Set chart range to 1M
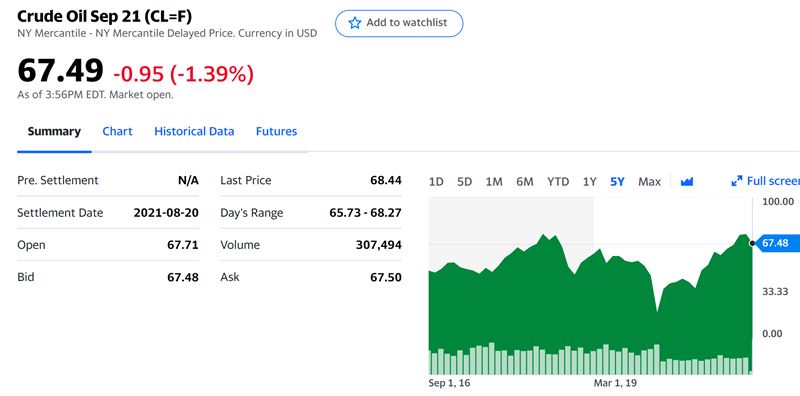The image size is (800, 396). [x=494, y=182]
